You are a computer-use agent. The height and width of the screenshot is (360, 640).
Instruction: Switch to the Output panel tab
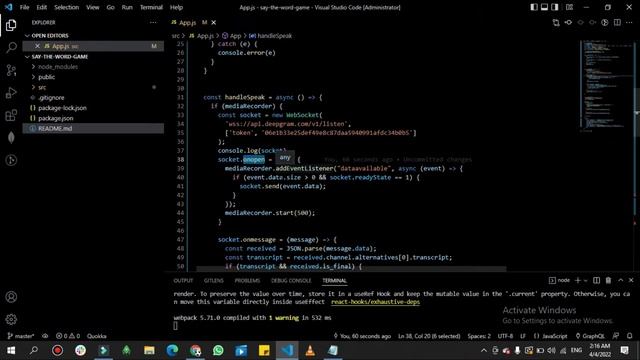183,280
